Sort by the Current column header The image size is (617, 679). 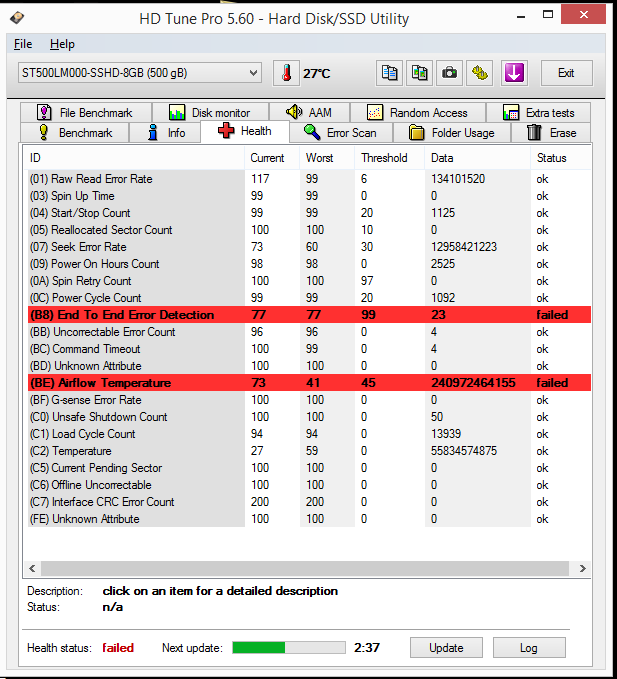272,158
